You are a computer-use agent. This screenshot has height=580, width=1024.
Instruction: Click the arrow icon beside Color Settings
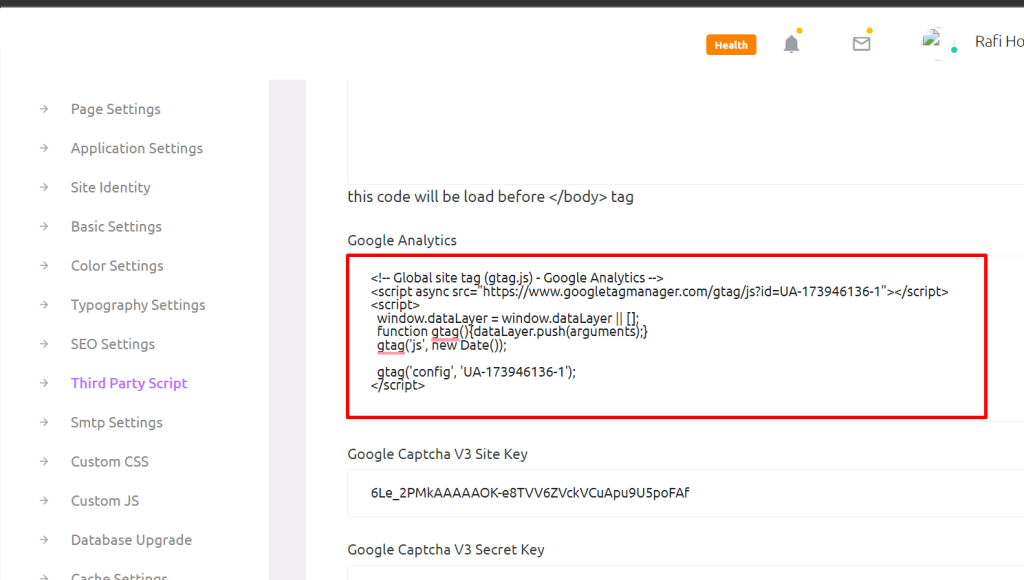44,265
